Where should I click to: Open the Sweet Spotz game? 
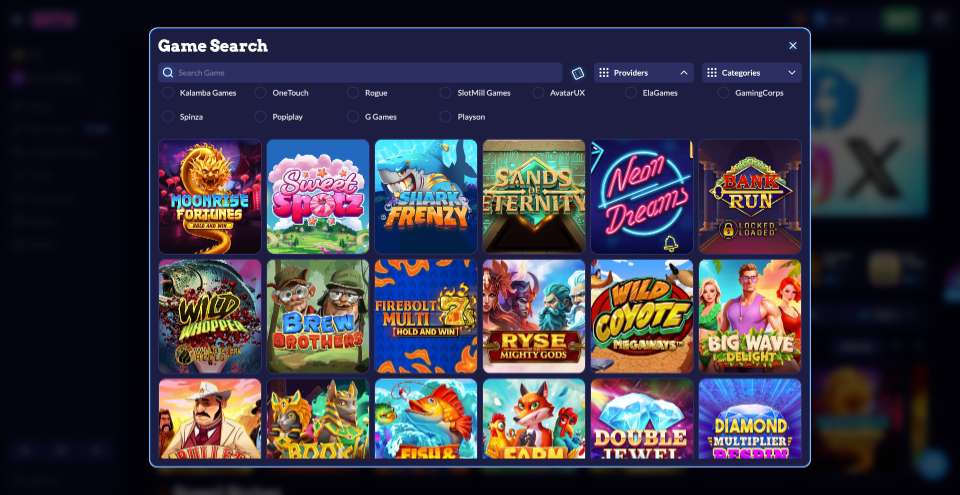318,197
